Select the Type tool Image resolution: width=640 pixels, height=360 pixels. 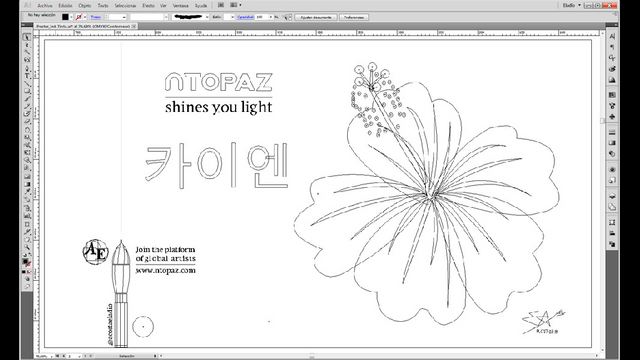27,76
